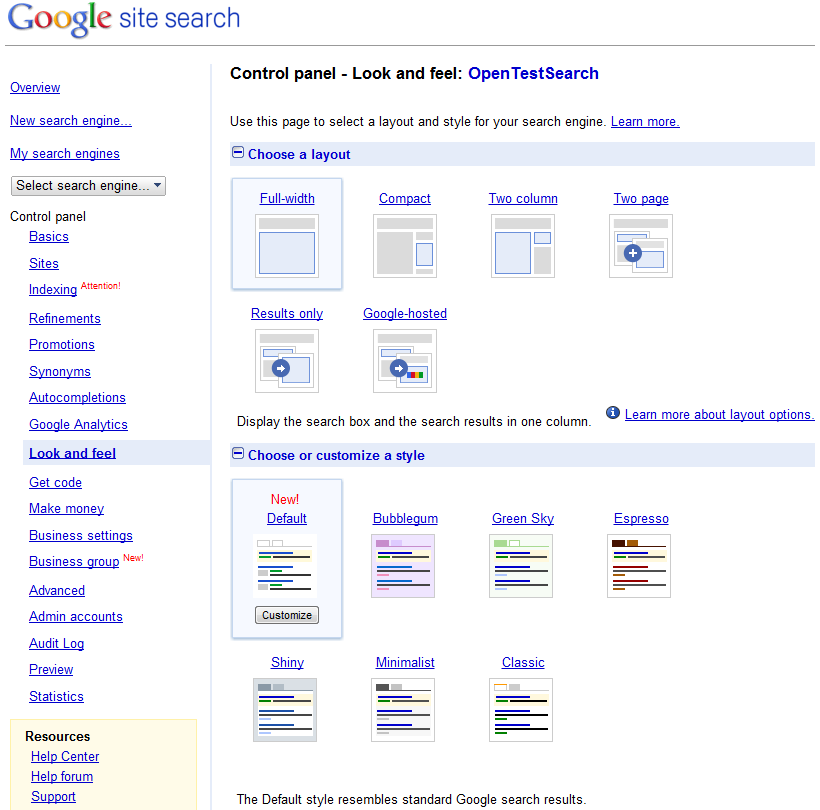820x810 pixels.
Task: Click the Results only text link
Action: click(287, 313)
